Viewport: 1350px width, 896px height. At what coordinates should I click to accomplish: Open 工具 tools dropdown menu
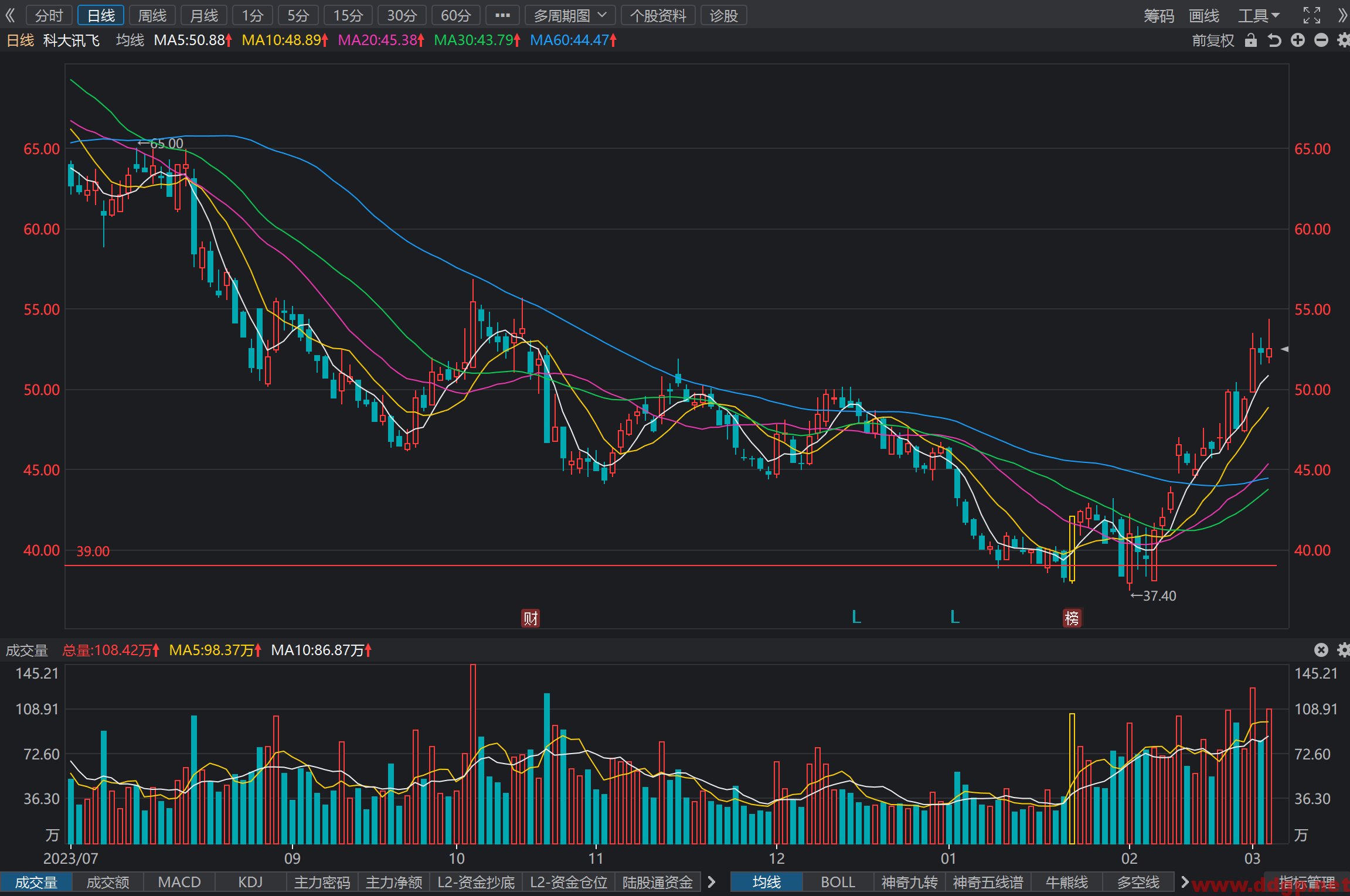point(1259,15)
